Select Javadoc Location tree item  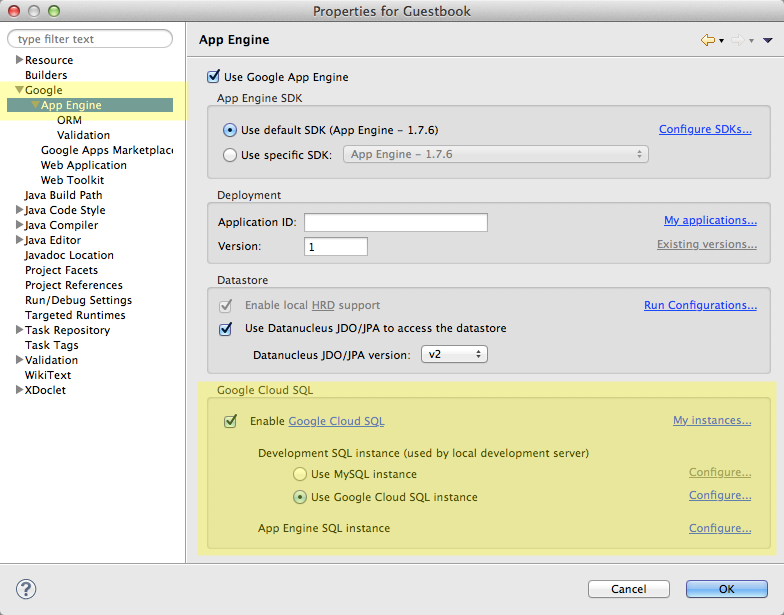[x=70, y=255]
